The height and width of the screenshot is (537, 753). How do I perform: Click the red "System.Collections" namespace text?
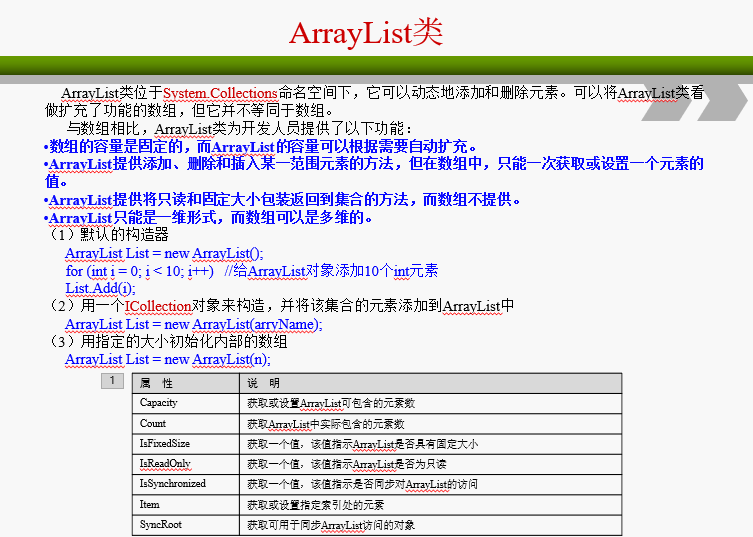pyautogui.click(x=220, y=93)
